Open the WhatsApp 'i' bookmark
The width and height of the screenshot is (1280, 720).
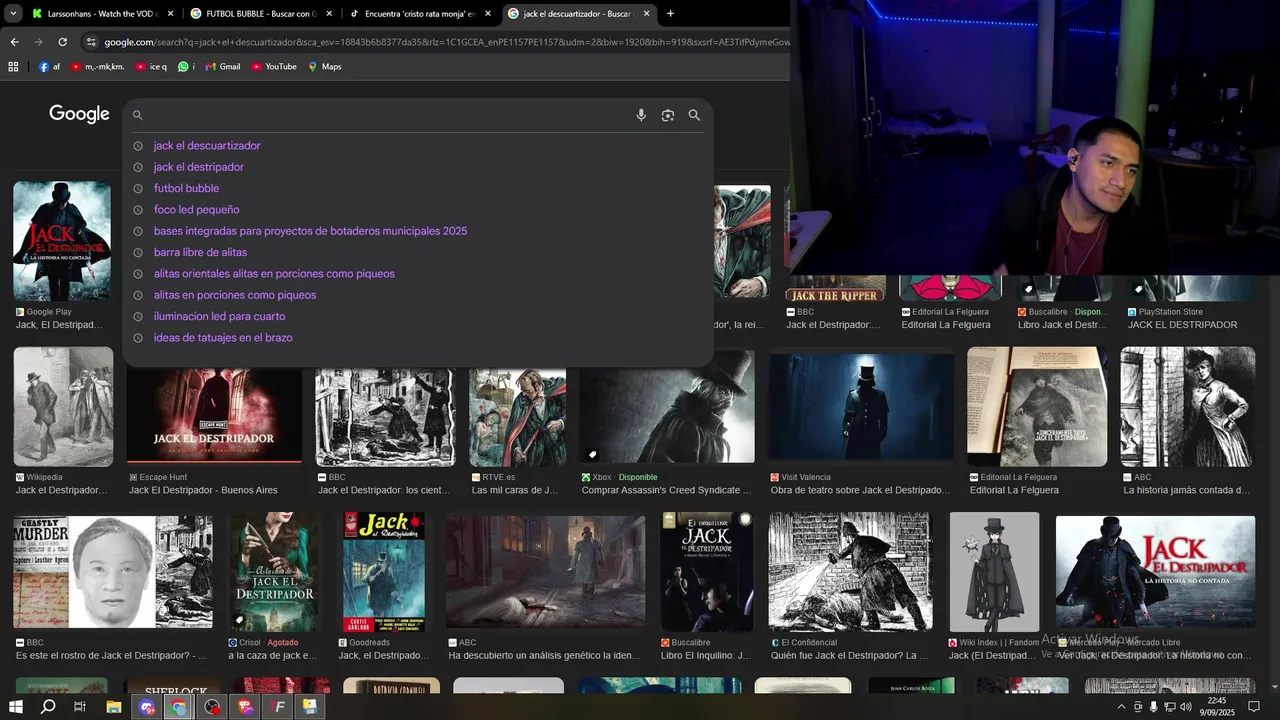click(x=186, y=66)
